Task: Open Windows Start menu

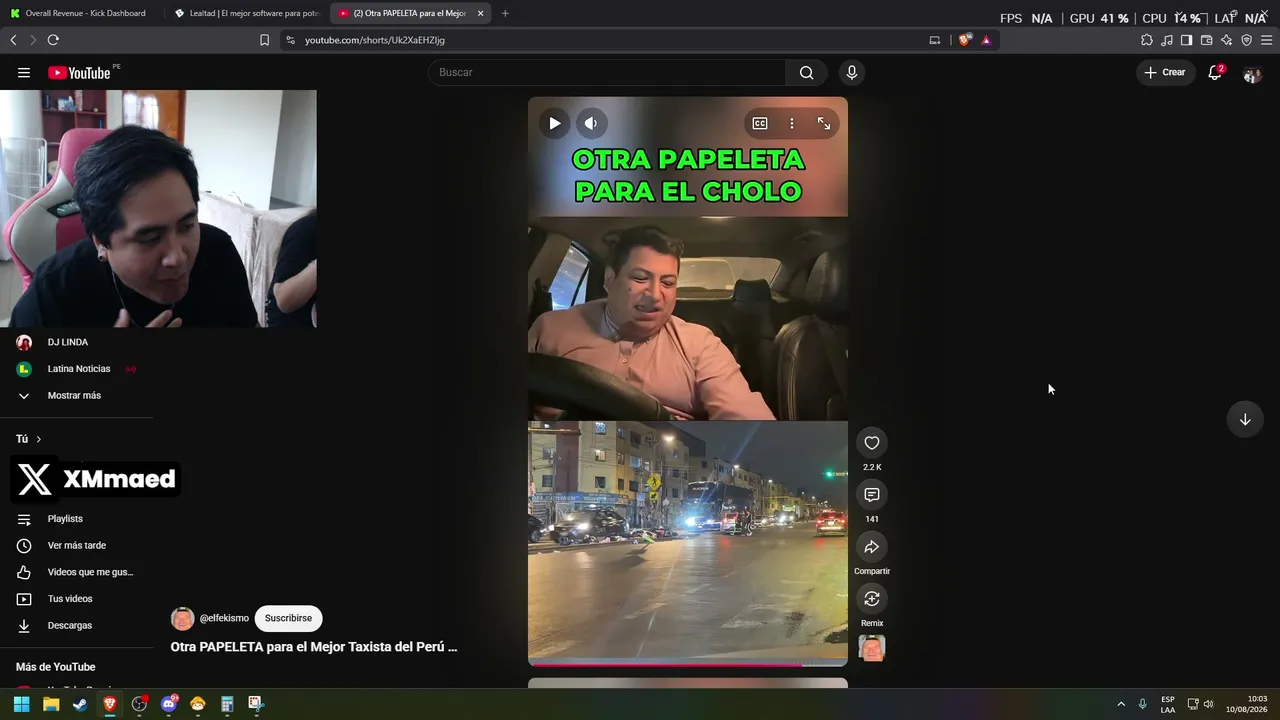Action: 21,704
